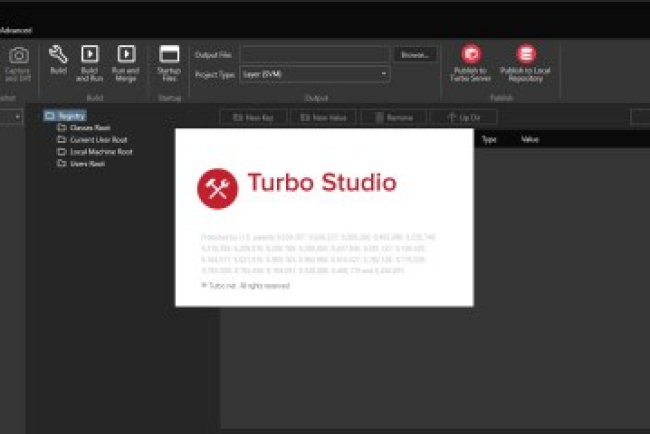Click the Capture and Diff camera icon
650x434 pixels.
pyautogui.click(x=17, y=55)
